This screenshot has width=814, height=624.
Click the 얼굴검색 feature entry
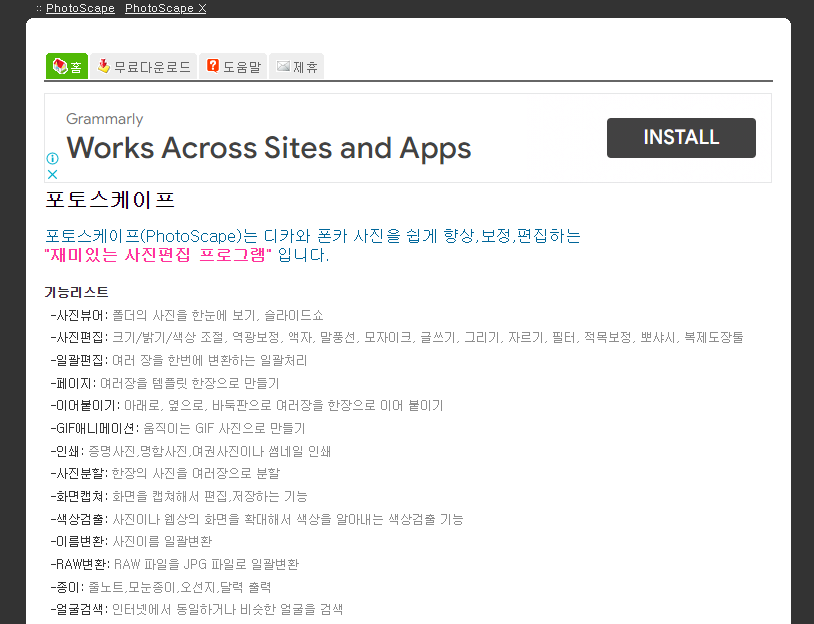[x=197, y=609]
